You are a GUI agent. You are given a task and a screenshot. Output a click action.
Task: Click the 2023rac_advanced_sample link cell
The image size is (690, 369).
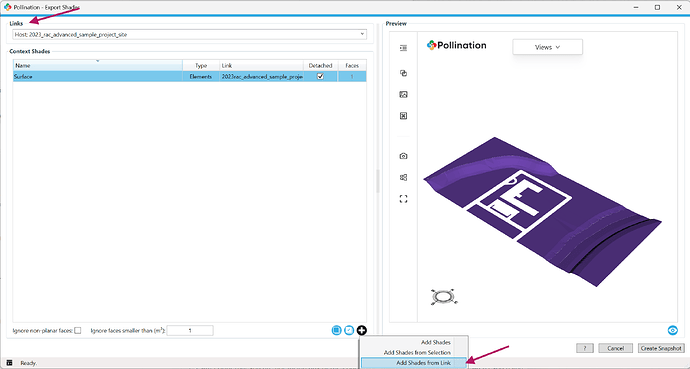pyautogui.click(x=261, y=77)
